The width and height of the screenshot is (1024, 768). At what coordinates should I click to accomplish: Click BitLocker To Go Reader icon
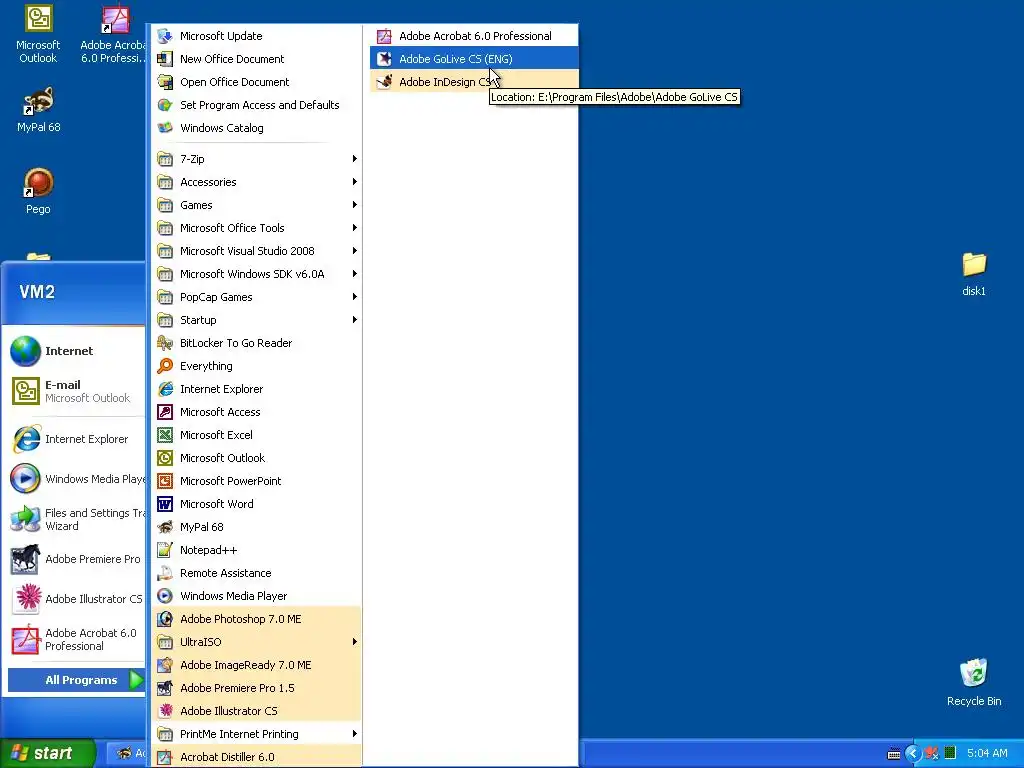click(165, 343)
